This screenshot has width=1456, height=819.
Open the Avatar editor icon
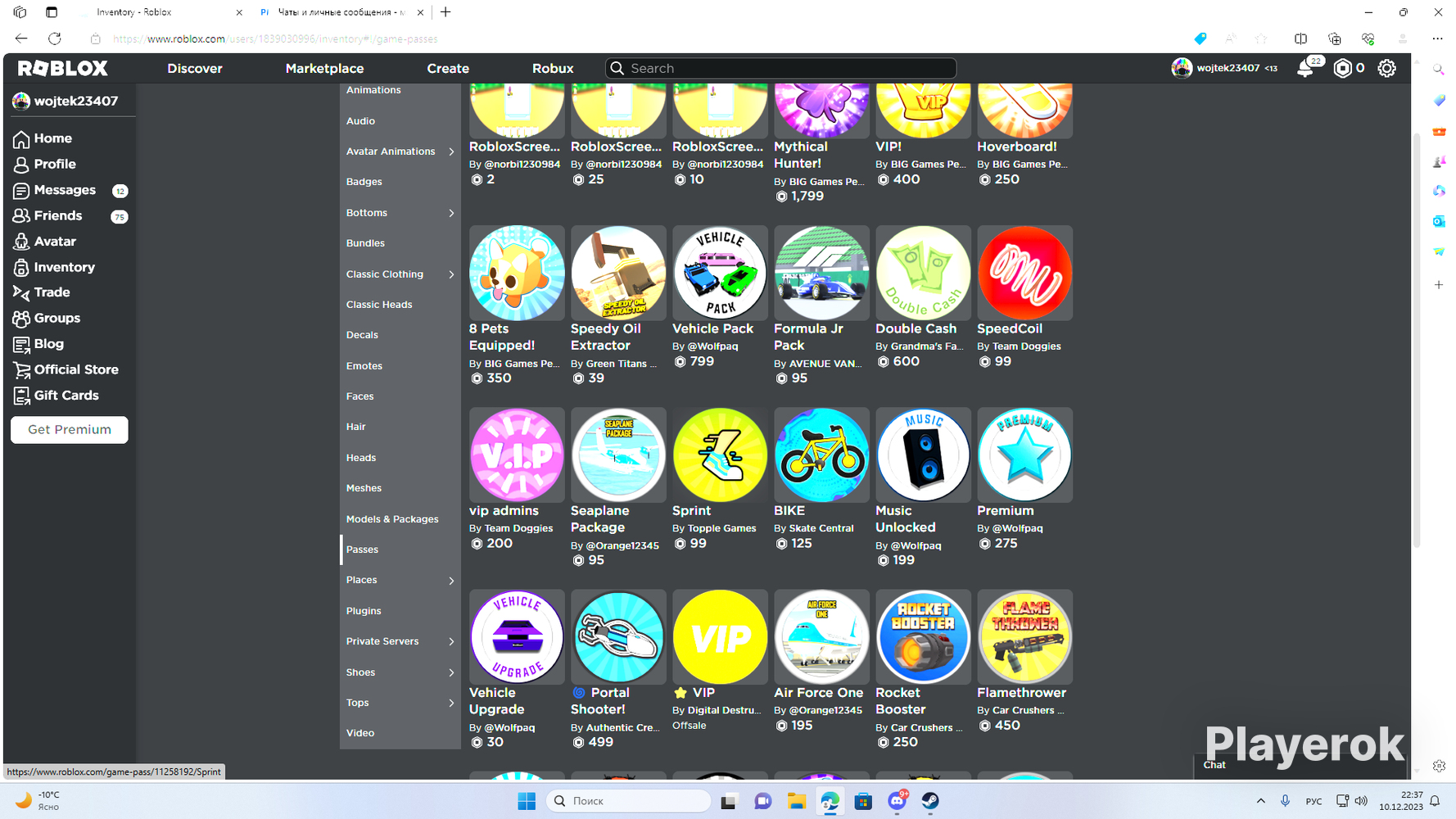click(x=21, y=242)
